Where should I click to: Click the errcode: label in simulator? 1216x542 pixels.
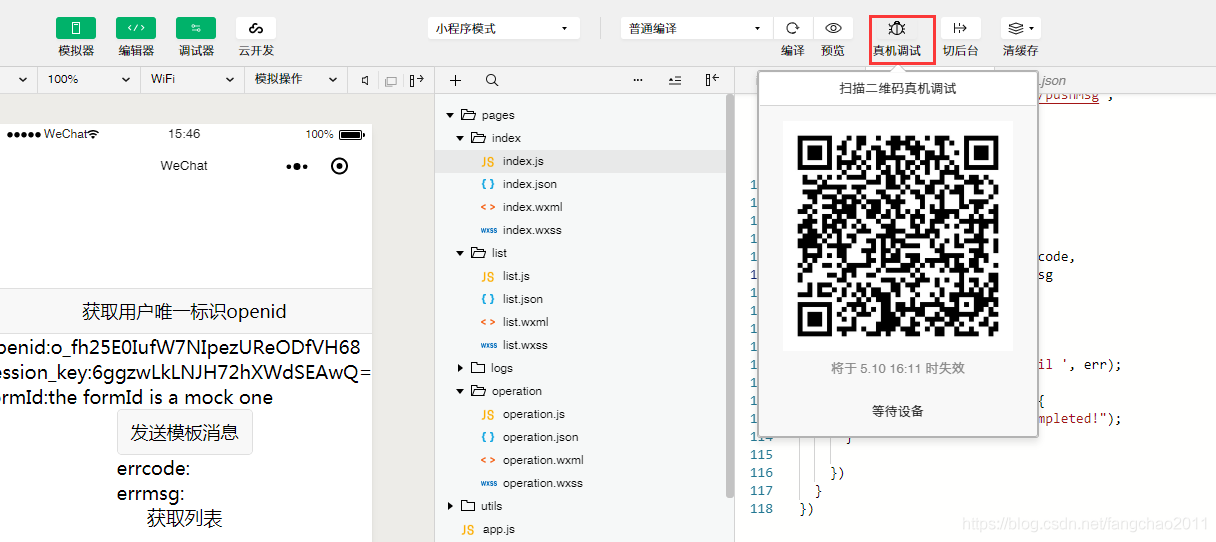click(153, 469)
